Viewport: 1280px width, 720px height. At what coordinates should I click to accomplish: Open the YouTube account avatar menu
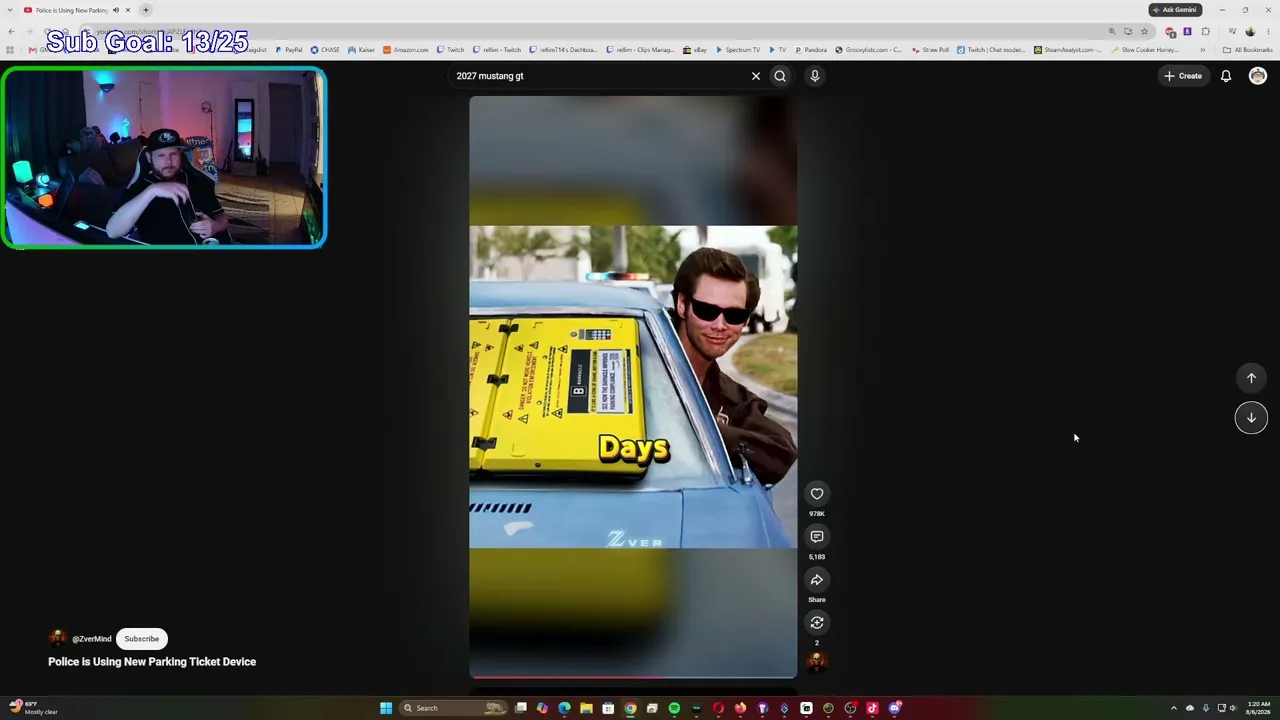(x=1258, y=76)
